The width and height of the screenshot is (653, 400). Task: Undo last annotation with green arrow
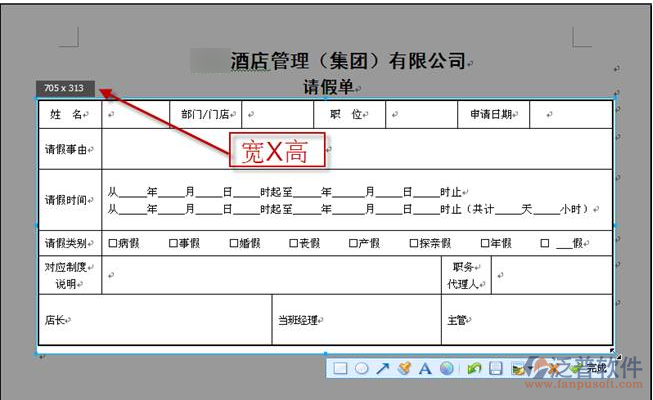tap(475, 368)
